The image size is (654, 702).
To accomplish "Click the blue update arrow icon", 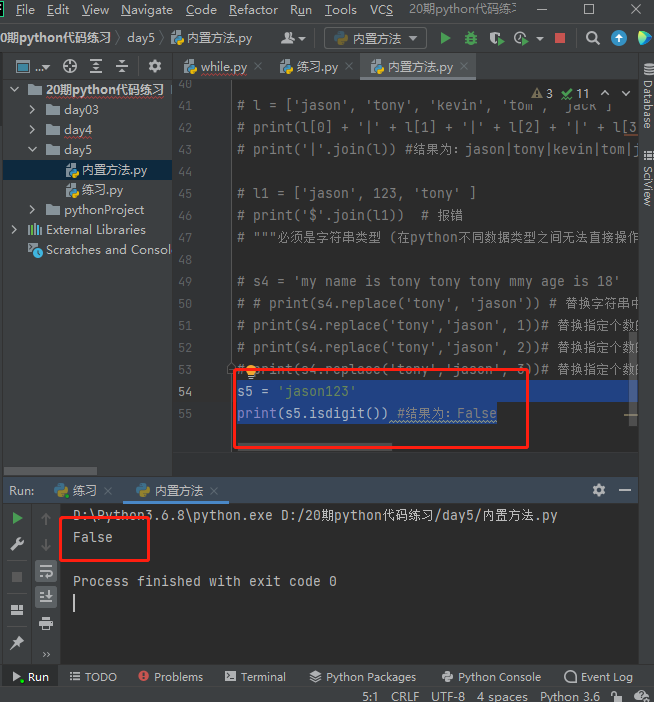I will tap(619, 39).
